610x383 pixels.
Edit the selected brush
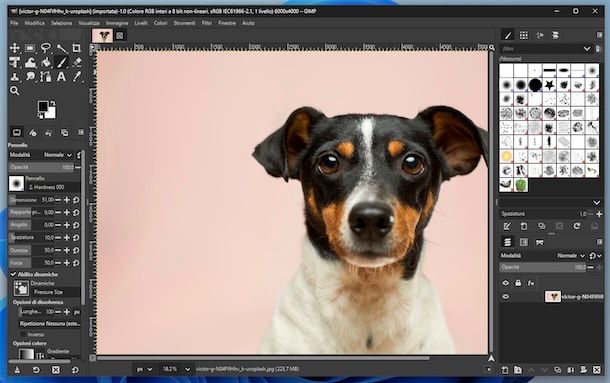point(507,226)
